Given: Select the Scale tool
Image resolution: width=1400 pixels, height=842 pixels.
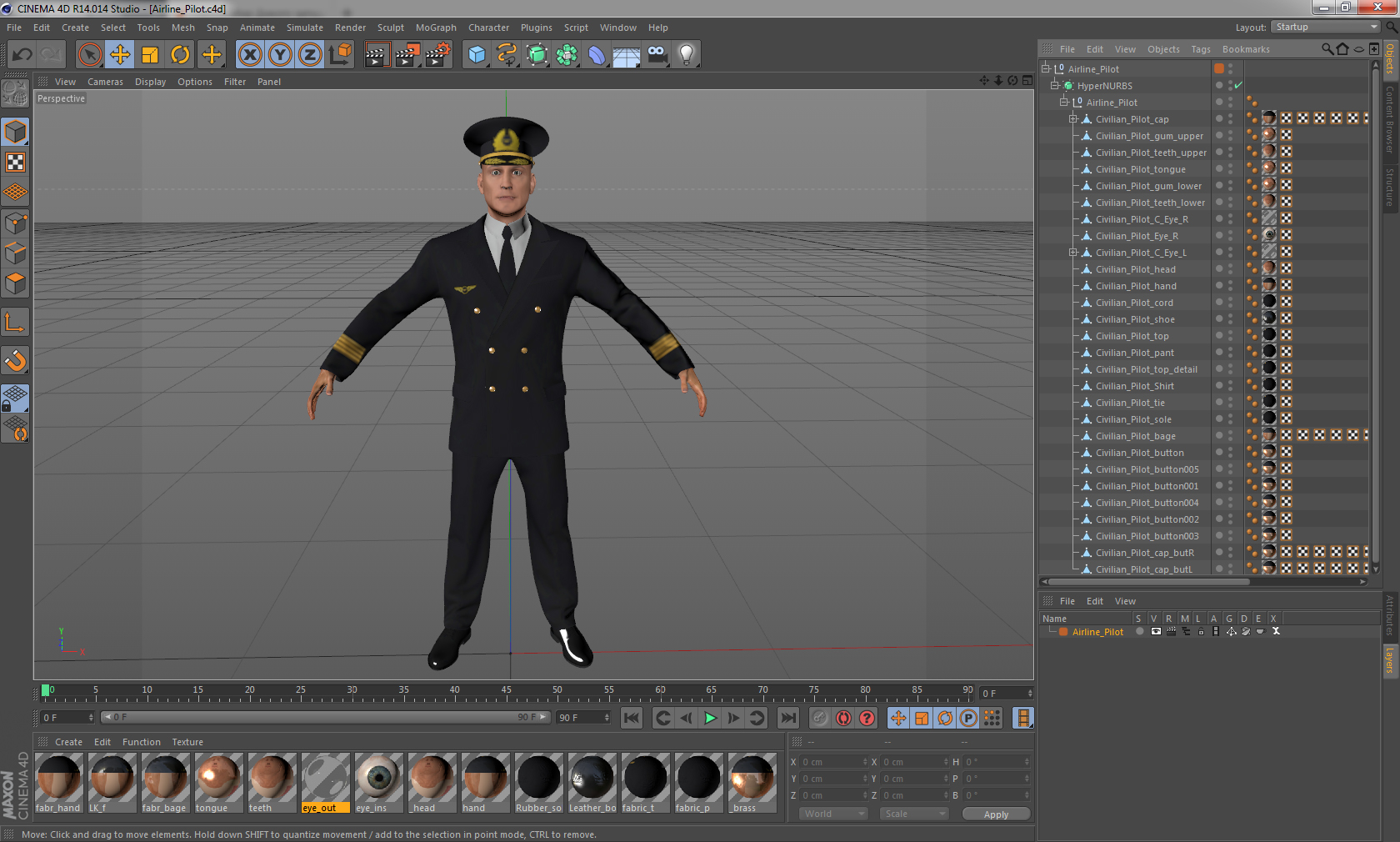Looking at the screenshot, I should [x=151, y=54].
